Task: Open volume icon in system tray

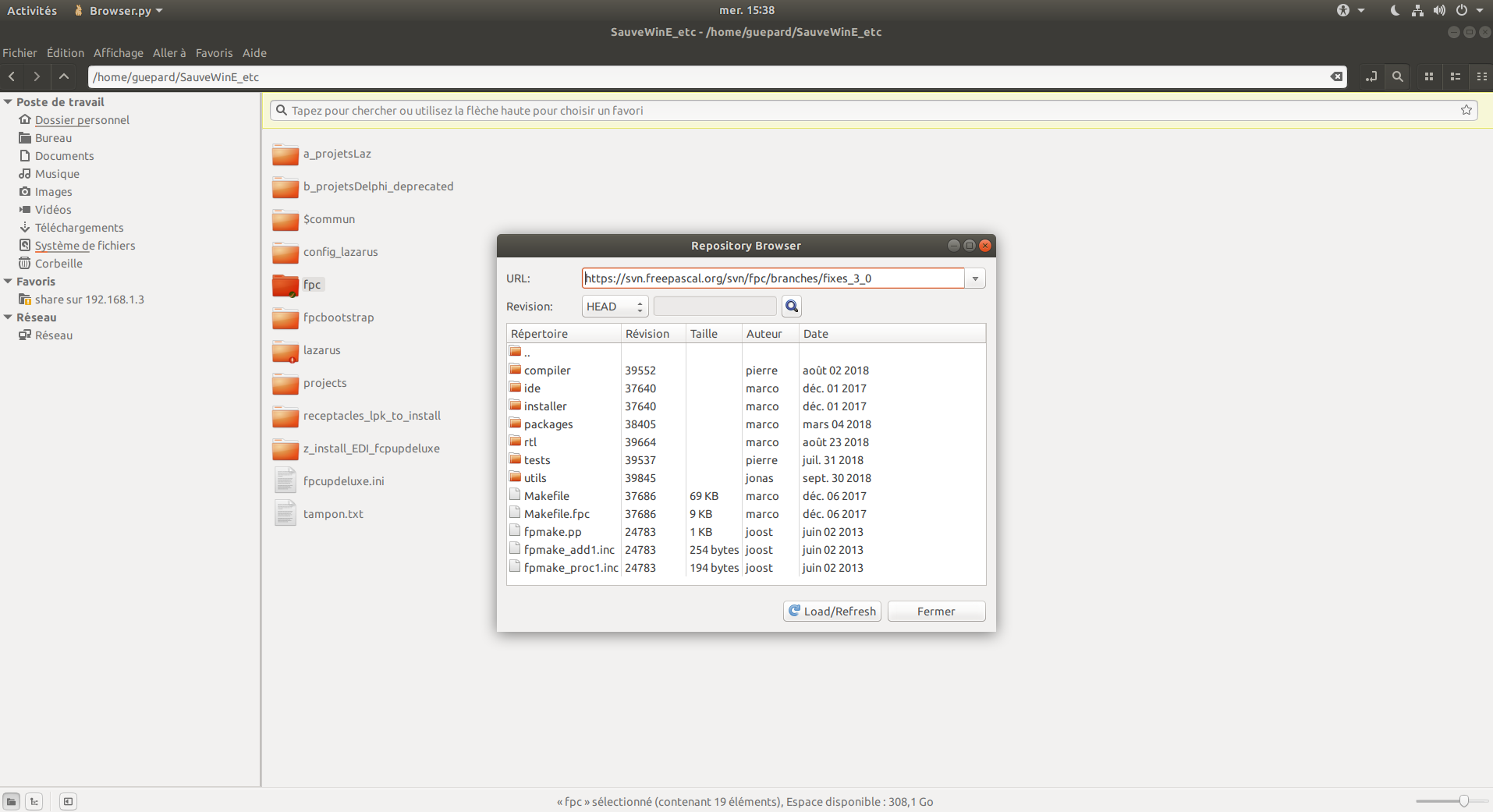Action: (1439, 10)
